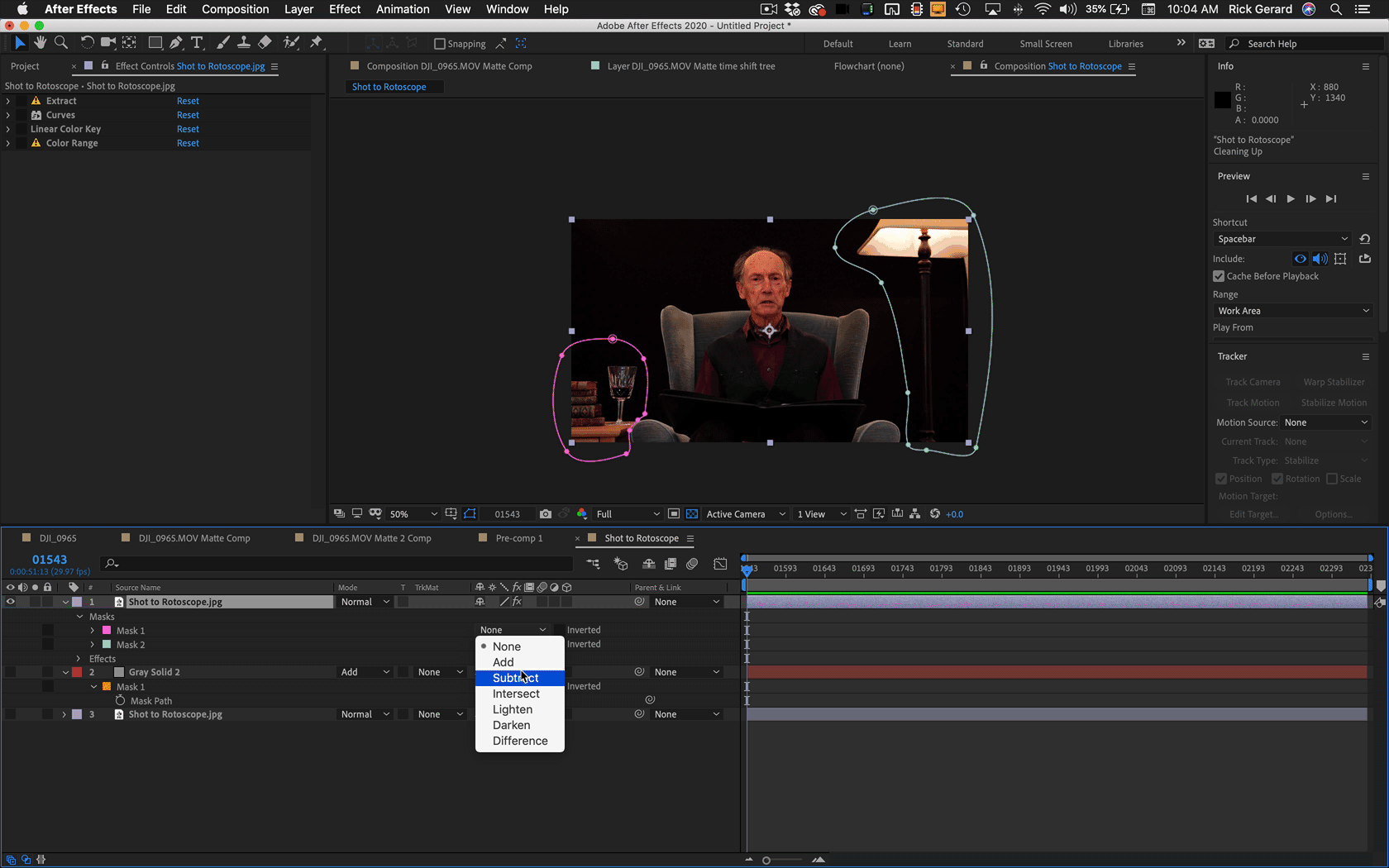This screenshot has width=1389, height=868.
Task: Select the Rotation tool
Action: coord(87,43)
